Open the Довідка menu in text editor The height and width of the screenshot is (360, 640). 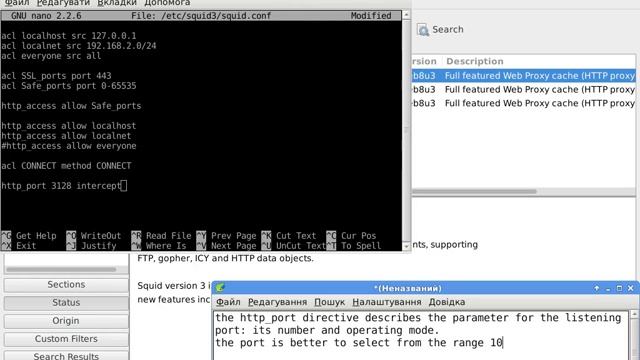point(447,302)
